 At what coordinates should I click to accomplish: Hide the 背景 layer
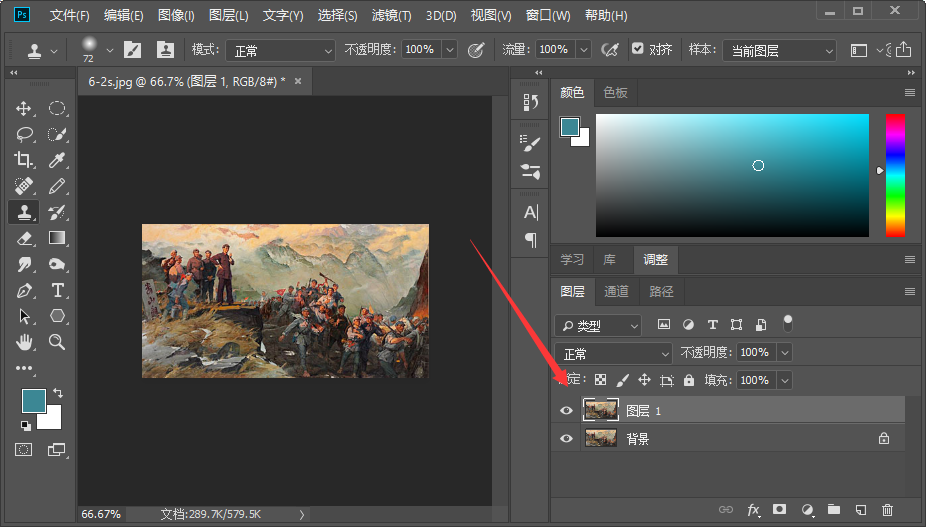click(x=566, y=438)
